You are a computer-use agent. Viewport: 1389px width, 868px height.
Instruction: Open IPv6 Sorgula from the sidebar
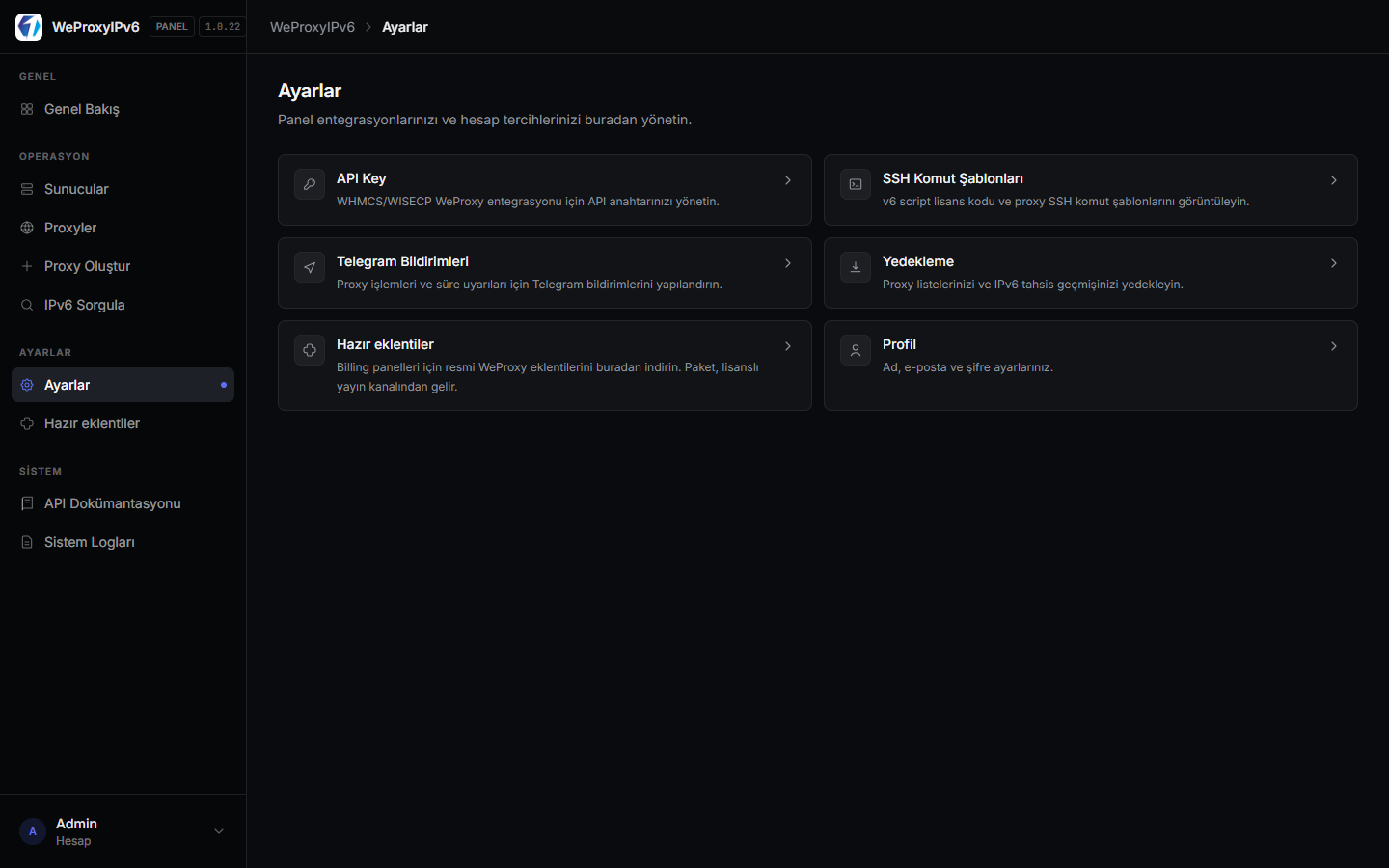click(x=123, y=305)
